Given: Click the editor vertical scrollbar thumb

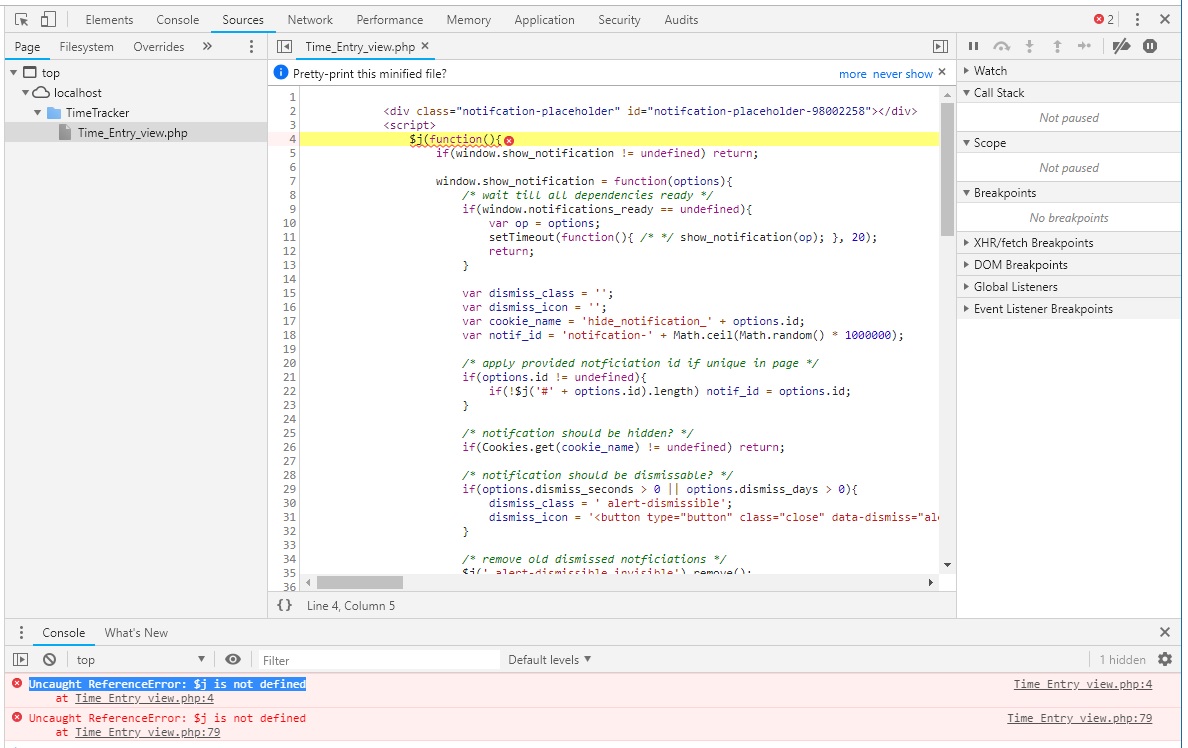Looking at the screenshot, I should point(947,168).
